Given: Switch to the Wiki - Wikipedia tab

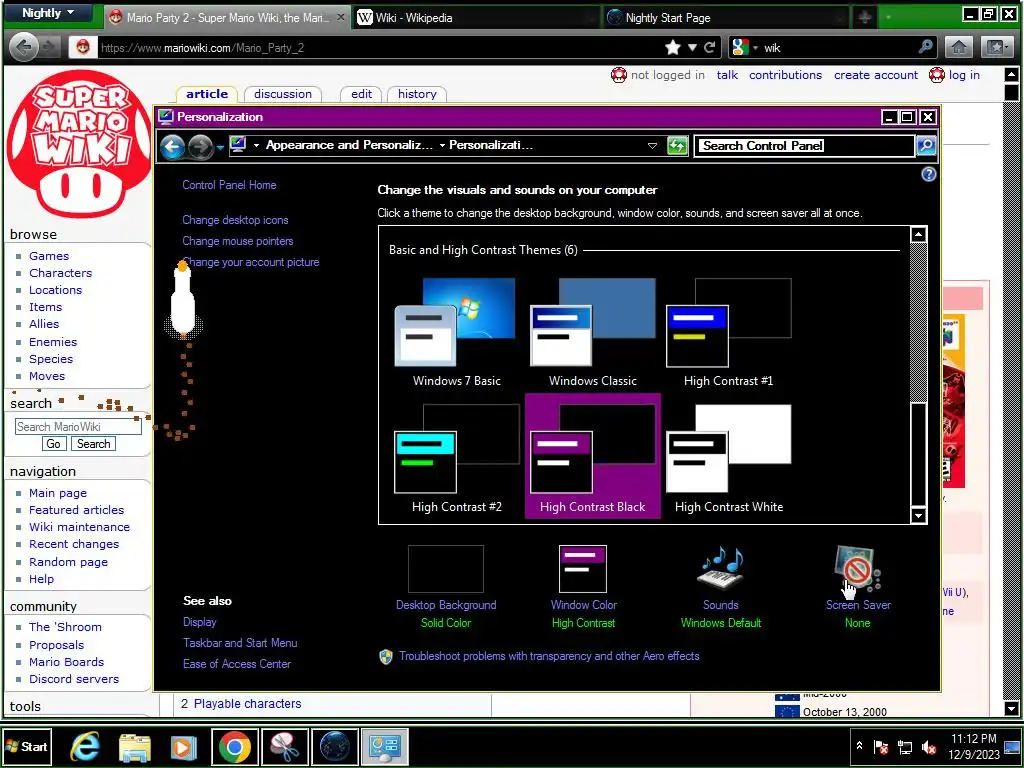Looking at the screenshot, I should click(477, 18).
